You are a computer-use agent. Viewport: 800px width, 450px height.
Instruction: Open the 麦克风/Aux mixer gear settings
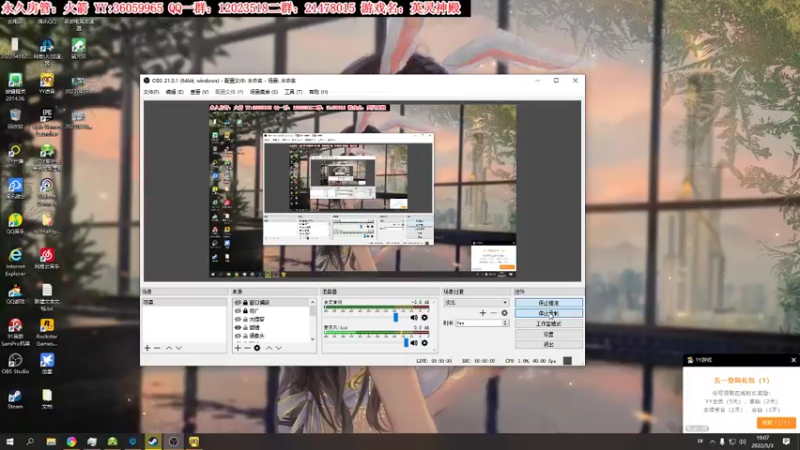(x=424, y=343)
